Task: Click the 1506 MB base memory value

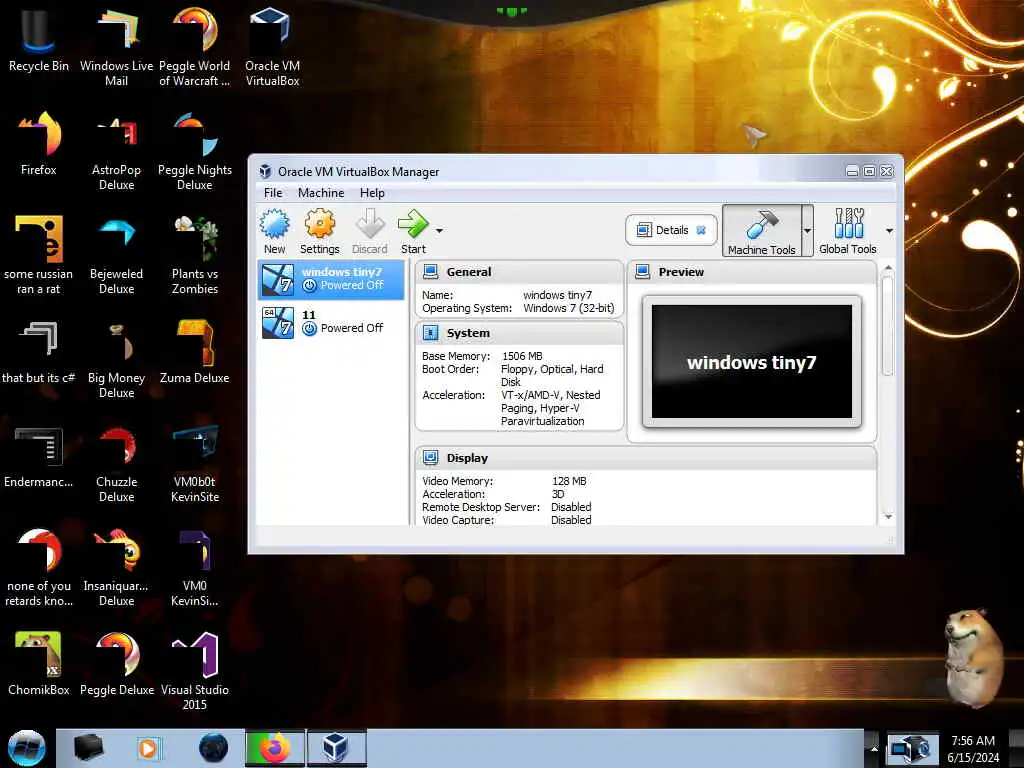Action: pyautogui.click(x=522, y=356)
